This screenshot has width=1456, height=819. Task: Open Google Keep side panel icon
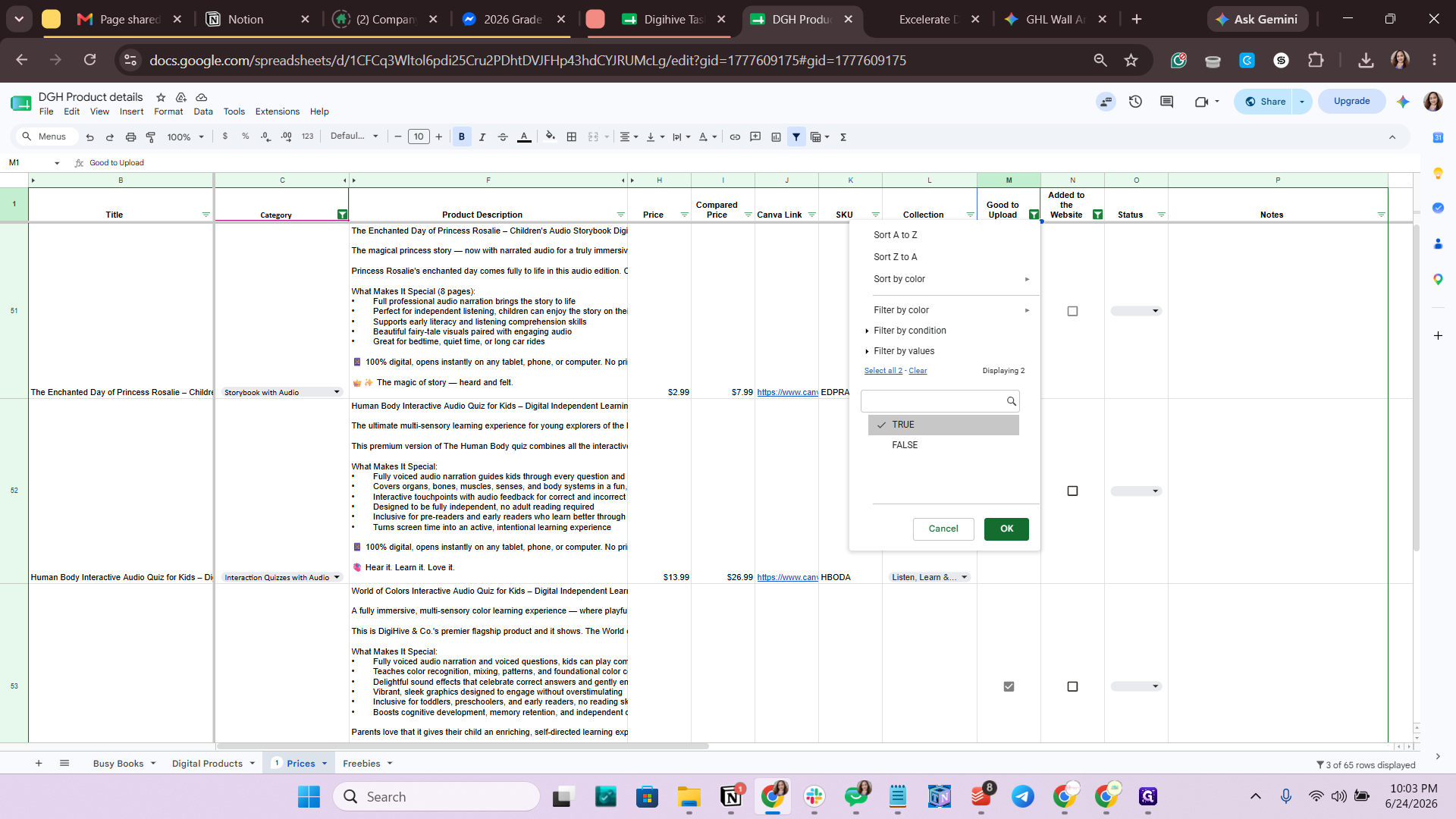tap(1438, 173)
